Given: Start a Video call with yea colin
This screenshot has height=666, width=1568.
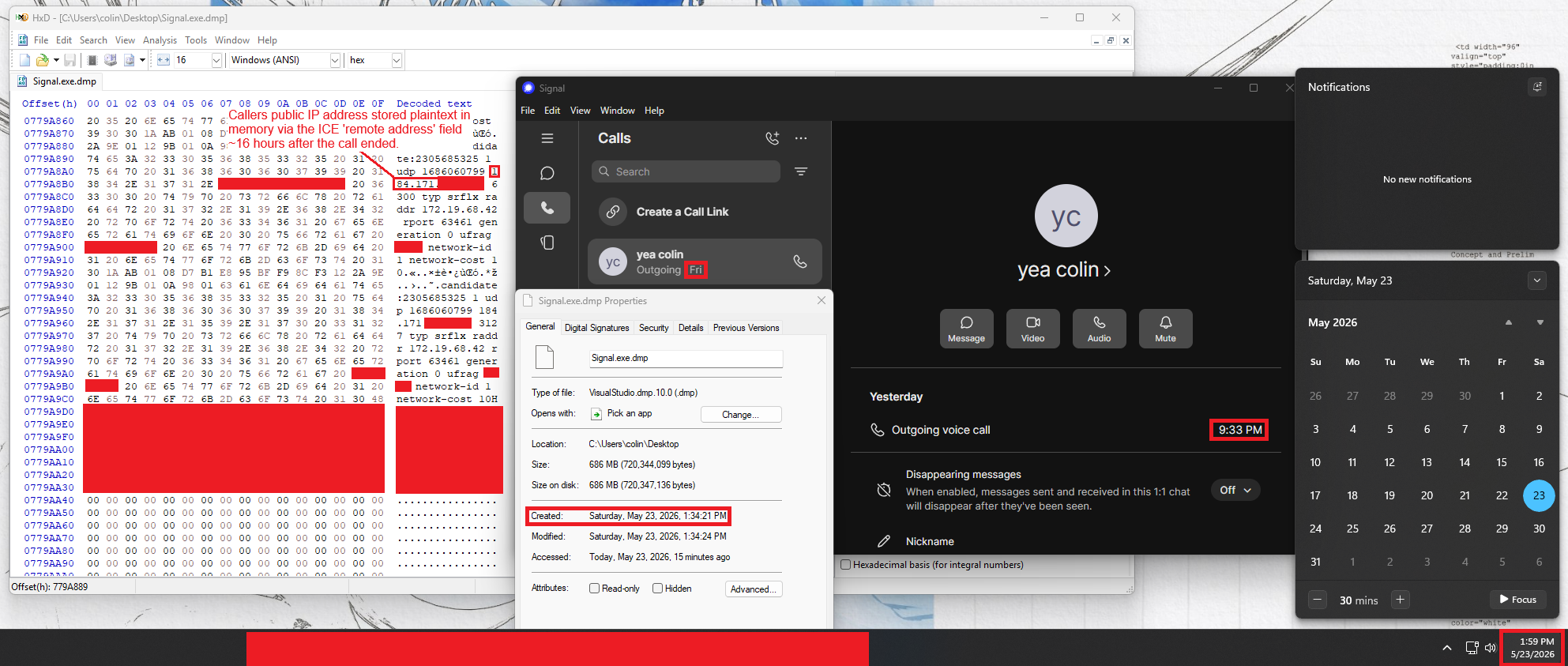Looking at the screenshot, I should [1032, 329].
